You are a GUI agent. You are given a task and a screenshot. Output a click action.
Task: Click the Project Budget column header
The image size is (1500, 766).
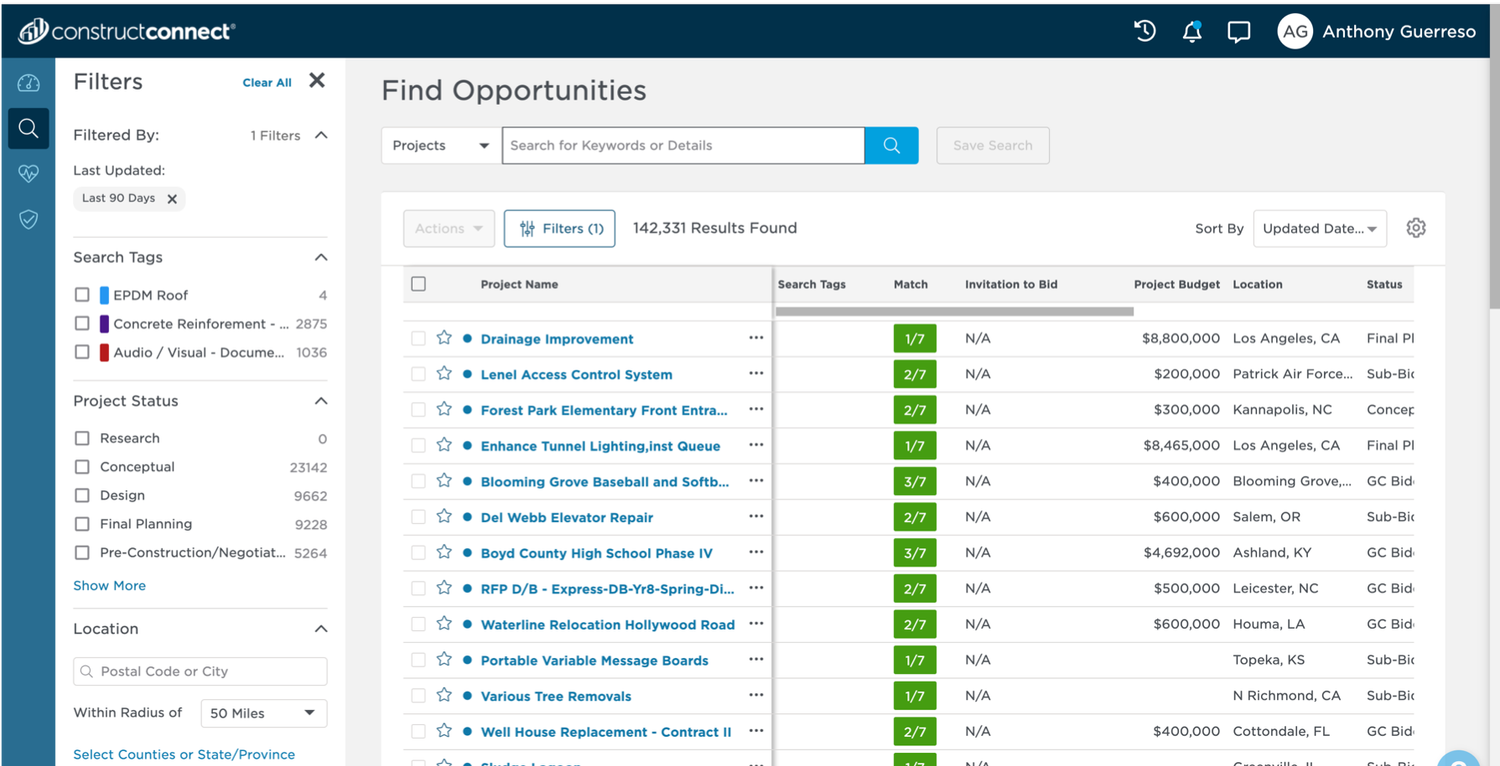1177,284
